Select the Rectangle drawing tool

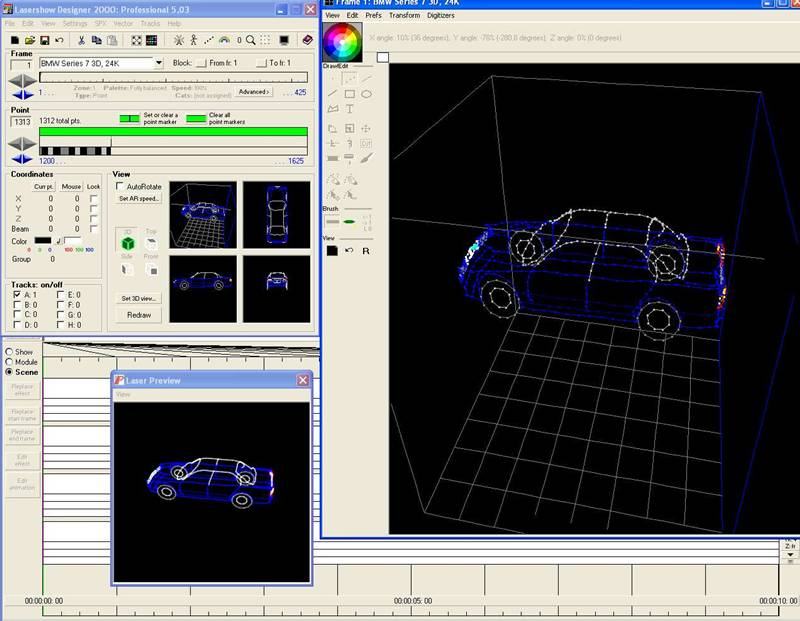pos(349,94)
